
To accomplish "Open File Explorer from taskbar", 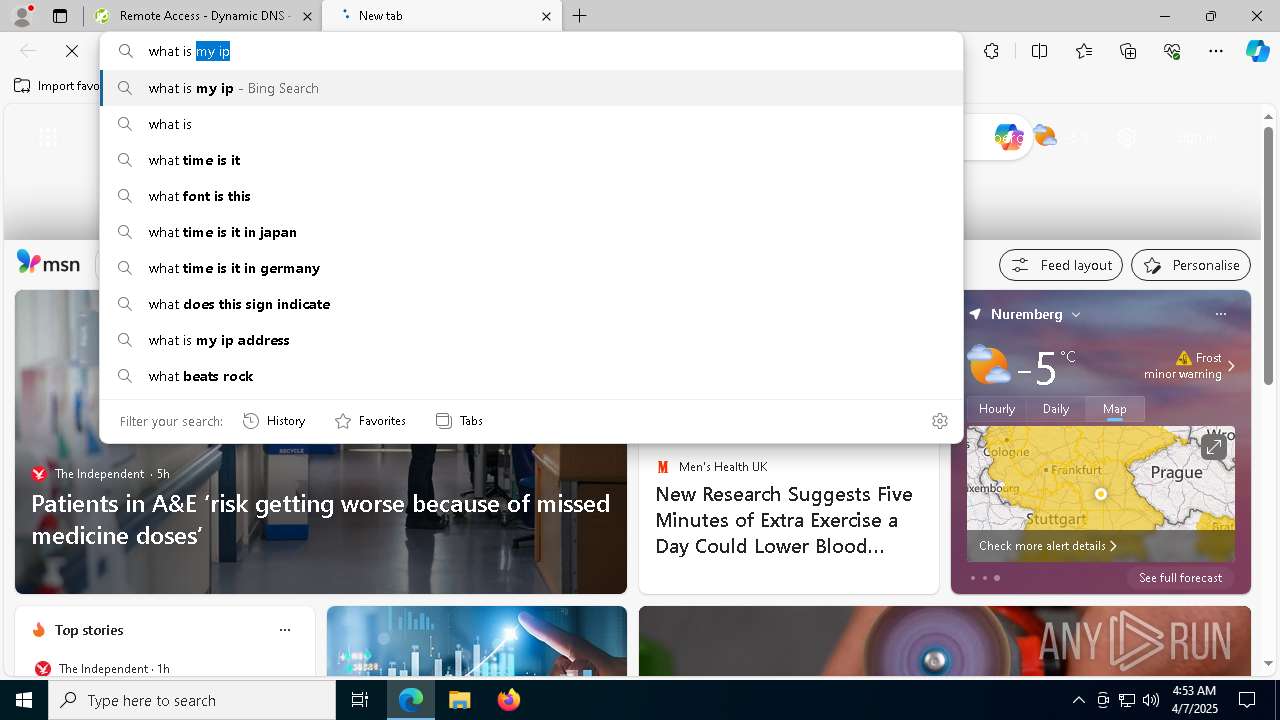I will click(459, 700).
